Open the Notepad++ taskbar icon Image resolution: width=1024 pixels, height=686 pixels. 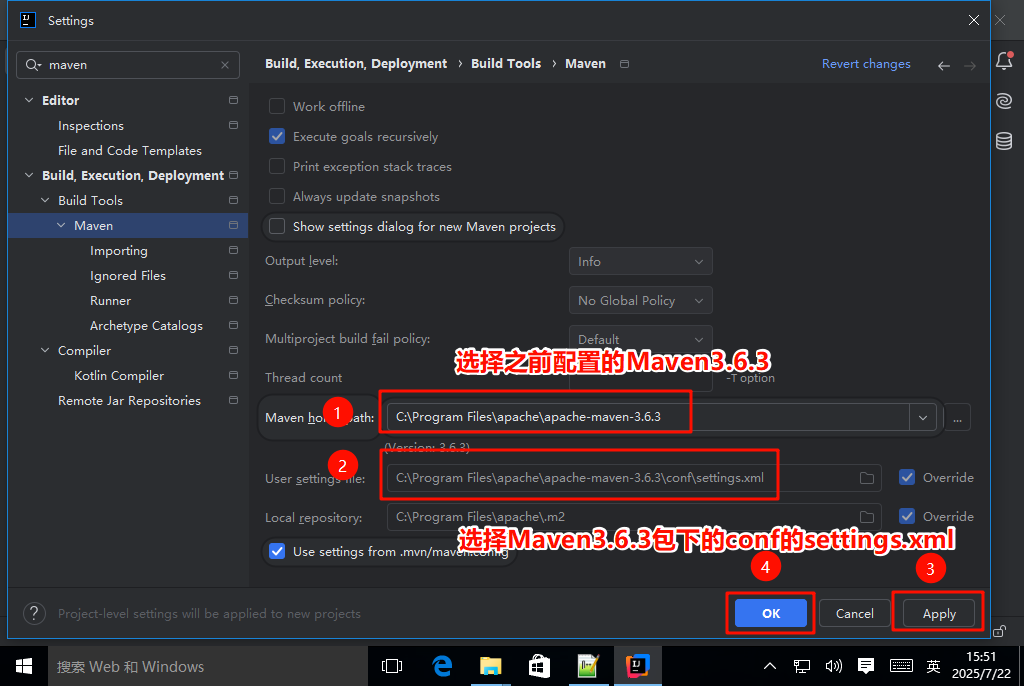pos(588,666)
